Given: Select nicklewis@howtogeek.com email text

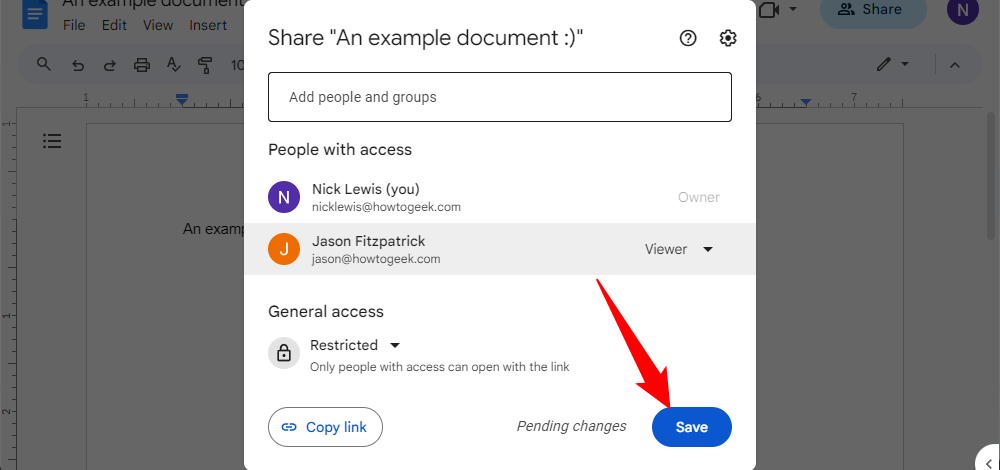Looking at the screenshot, I should coord(386,207).
